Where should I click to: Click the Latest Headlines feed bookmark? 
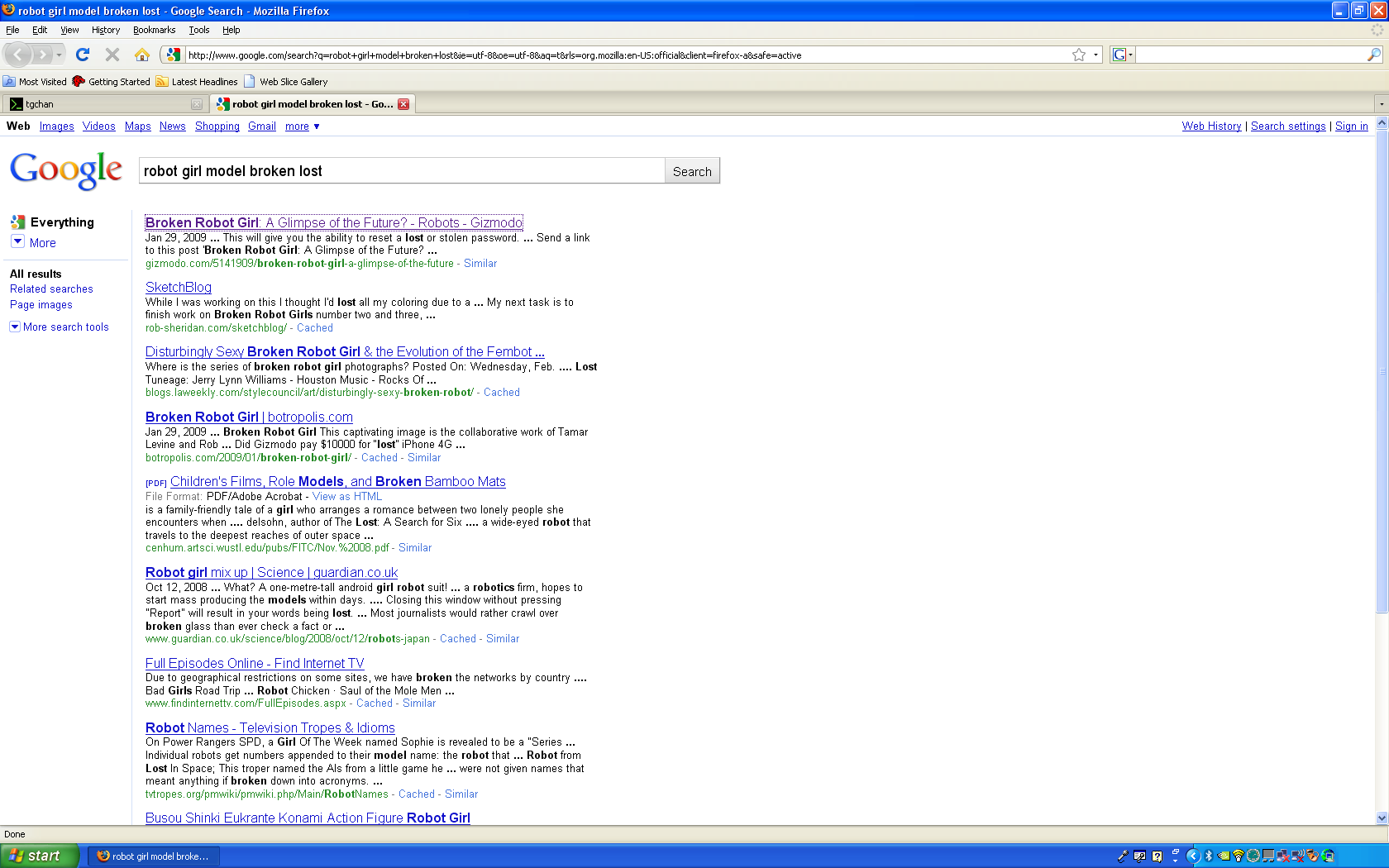pyautogui.click(x=197, y=82)
